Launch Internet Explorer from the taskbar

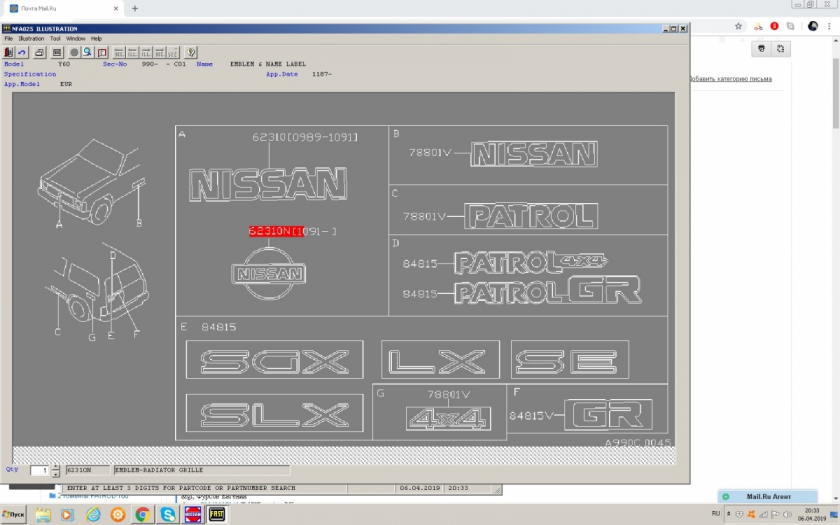tap(93, 515)
